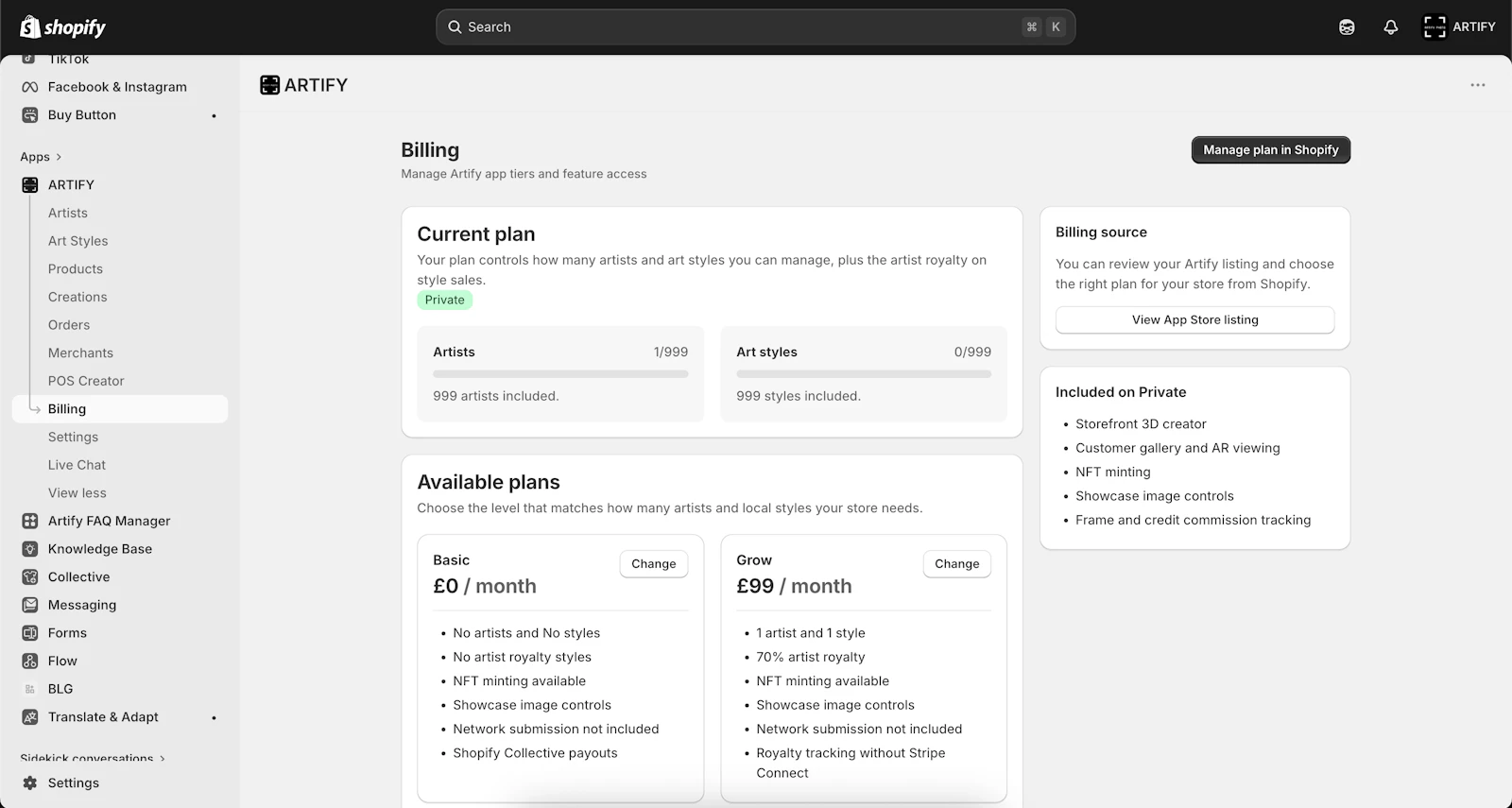The image size is (1512, 808).
Task: Open the Artists page
Action: pos(68,214)
